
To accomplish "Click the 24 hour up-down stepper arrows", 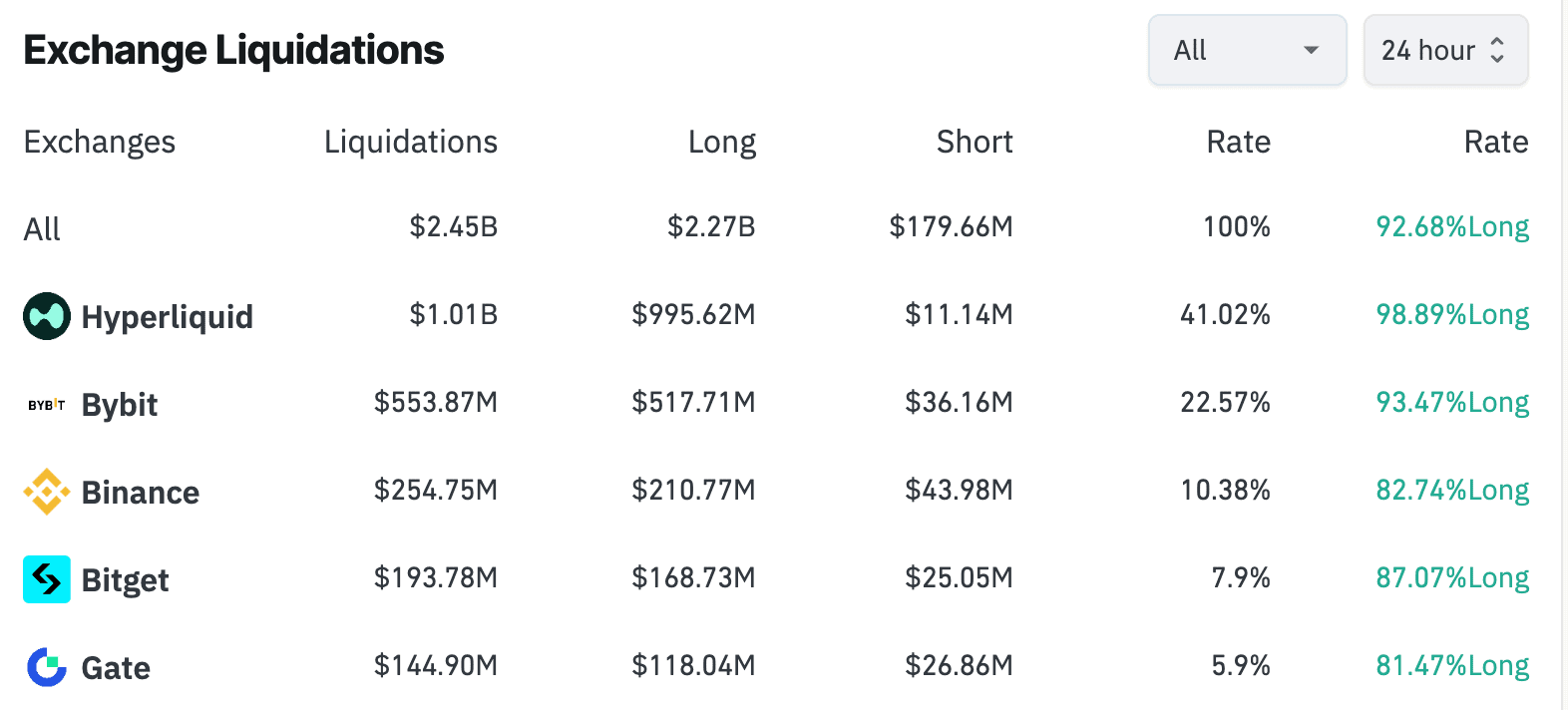I will pos(1497,50).
